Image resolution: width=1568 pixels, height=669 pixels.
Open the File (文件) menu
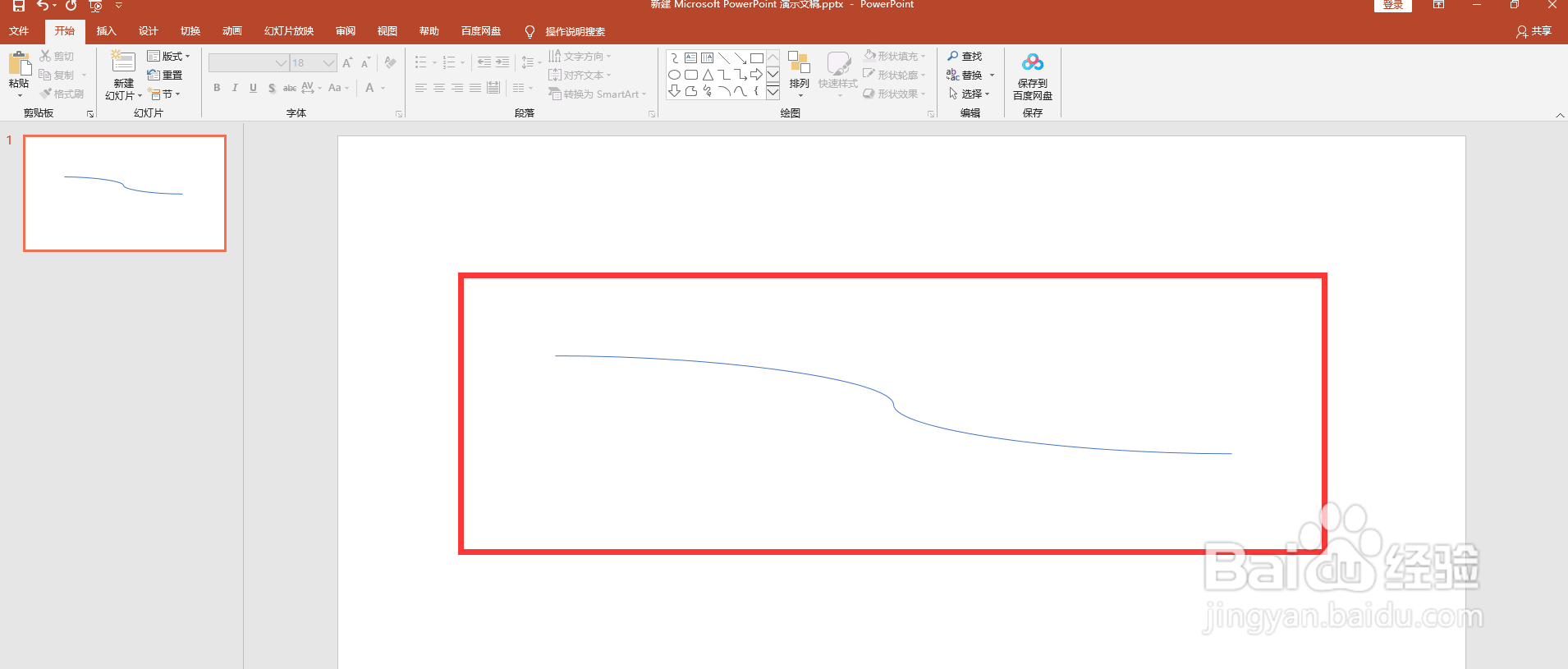[19, 31]
